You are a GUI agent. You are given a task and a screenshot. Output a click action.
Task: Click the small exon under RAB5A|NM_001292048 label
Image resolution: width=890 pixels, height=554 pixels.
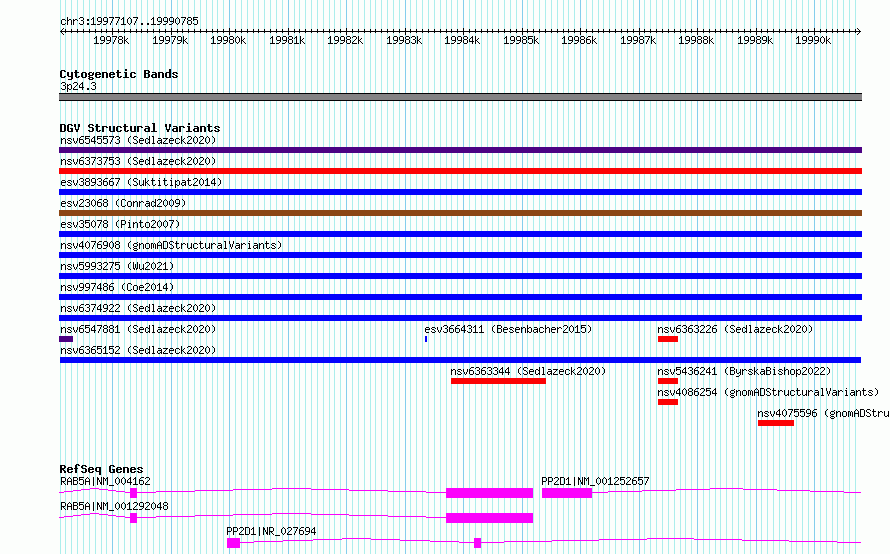[133, 518]
